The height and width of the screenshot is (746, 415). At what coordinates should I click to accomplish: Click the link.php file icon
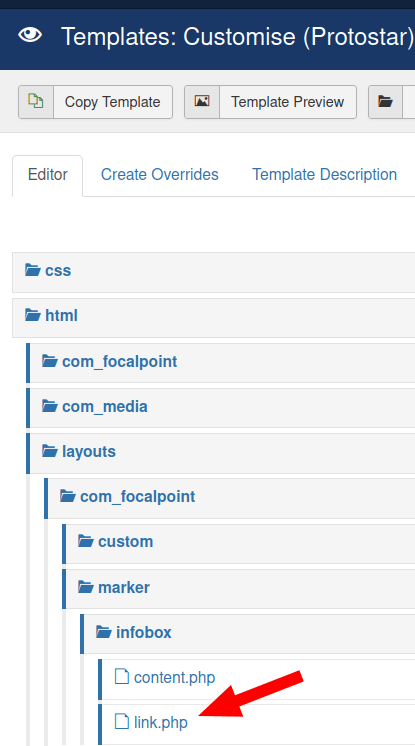[122, 722]
